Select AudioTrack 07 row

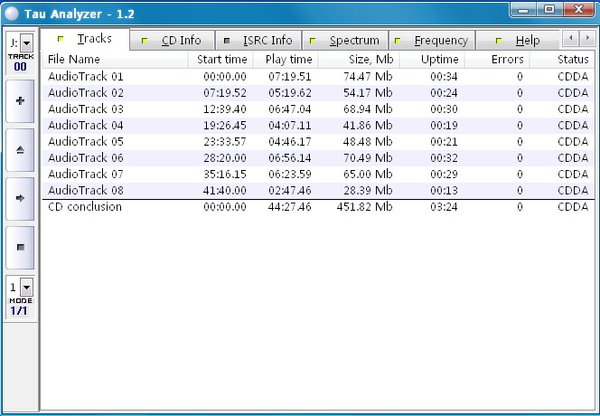click(x=318, y=175)
